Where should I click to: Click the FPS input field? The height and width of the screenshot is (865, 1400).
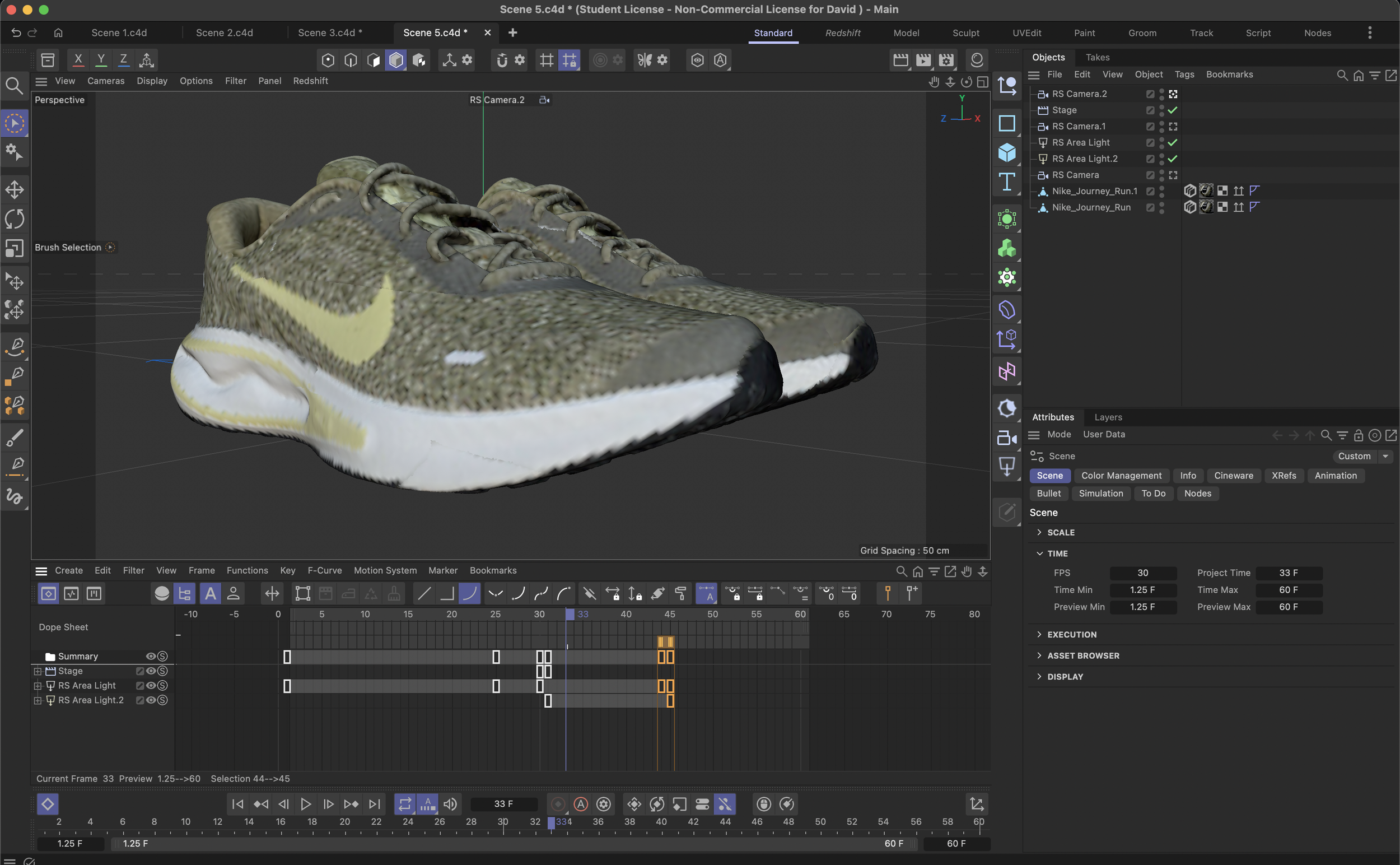click(1142, 573)
